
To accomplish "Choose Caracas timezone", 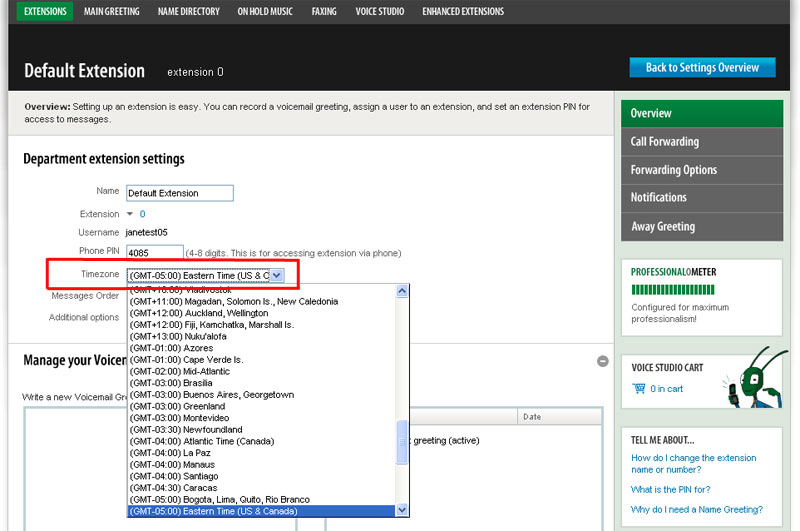I will tap(261, 488).
